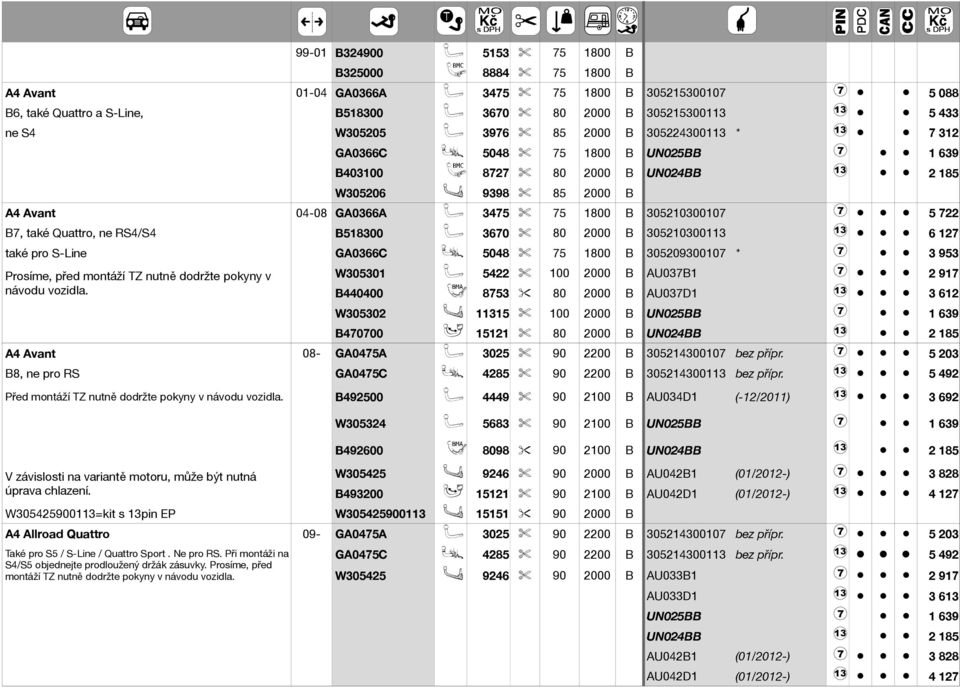Click wiring kit code AU037D1
The image size is (960, 687).
(x=672, y=293)
